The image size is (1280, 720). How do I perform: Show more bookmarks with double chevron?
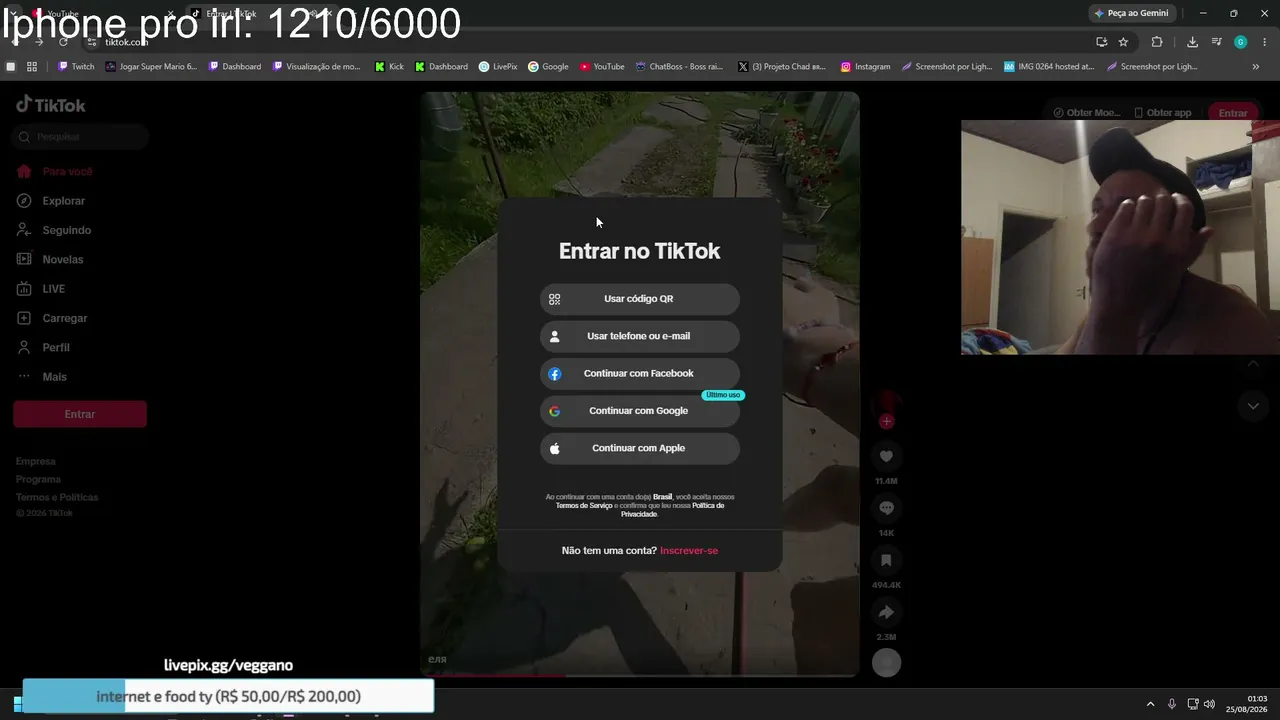tap(1256, 67)
